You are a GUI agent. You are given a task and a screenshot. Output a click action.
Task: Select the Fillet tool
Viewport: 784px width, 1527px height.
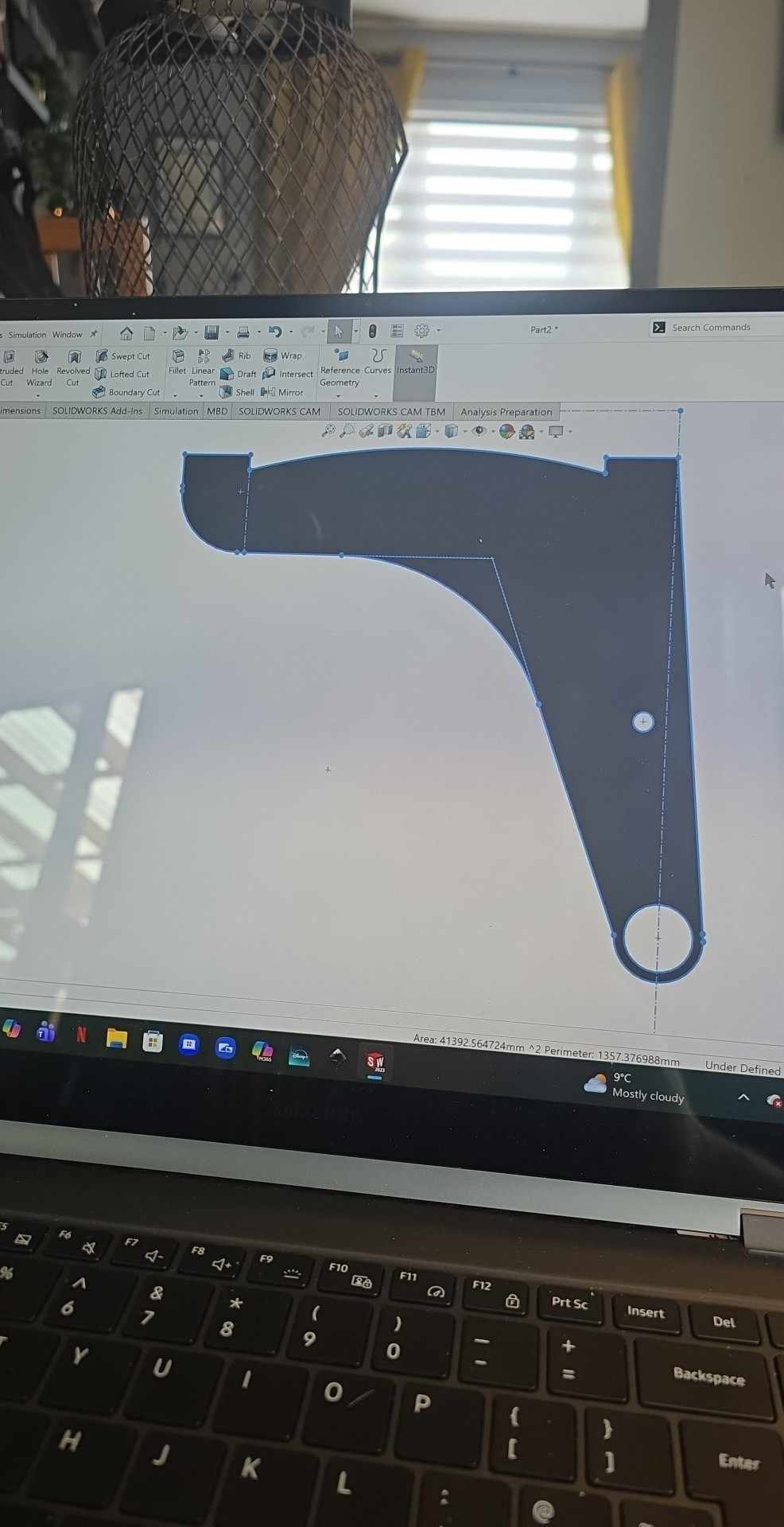tap(177, 362)
